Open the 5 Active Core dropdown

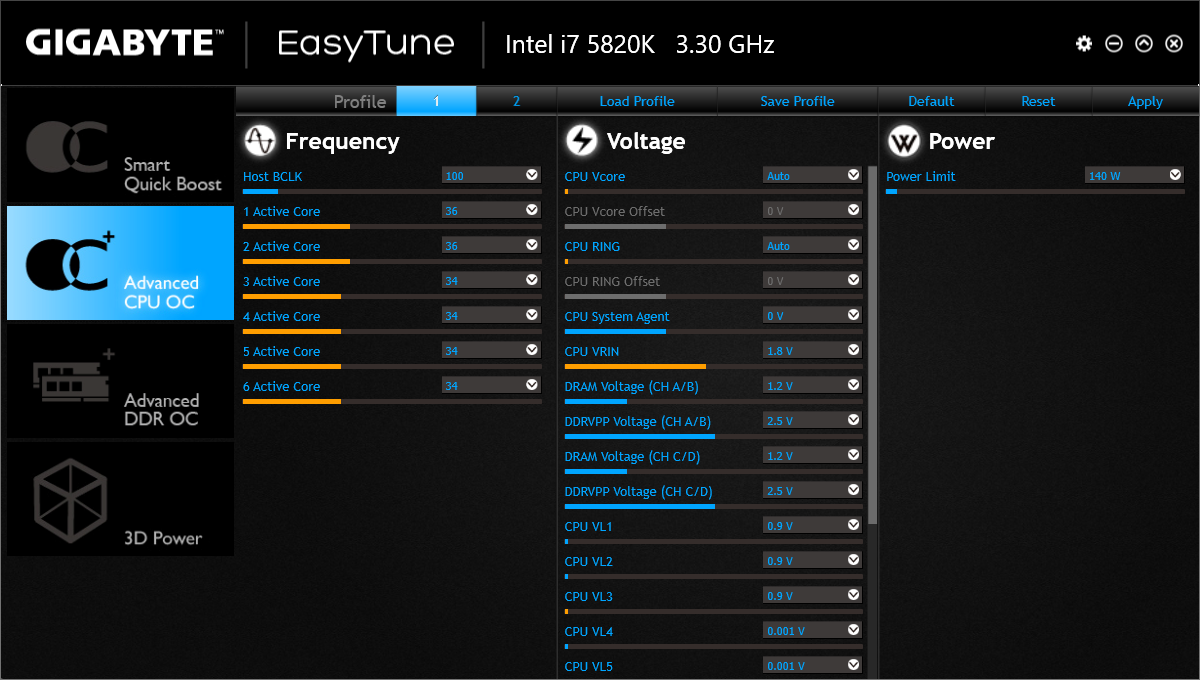coord(491,350)
